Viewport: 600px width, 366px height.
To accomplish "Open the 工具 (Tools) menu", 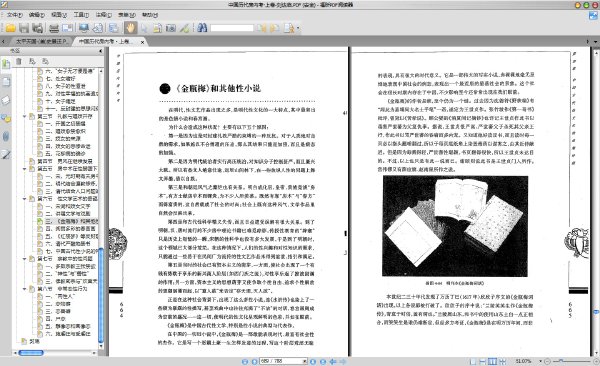I will click(81, 15).
